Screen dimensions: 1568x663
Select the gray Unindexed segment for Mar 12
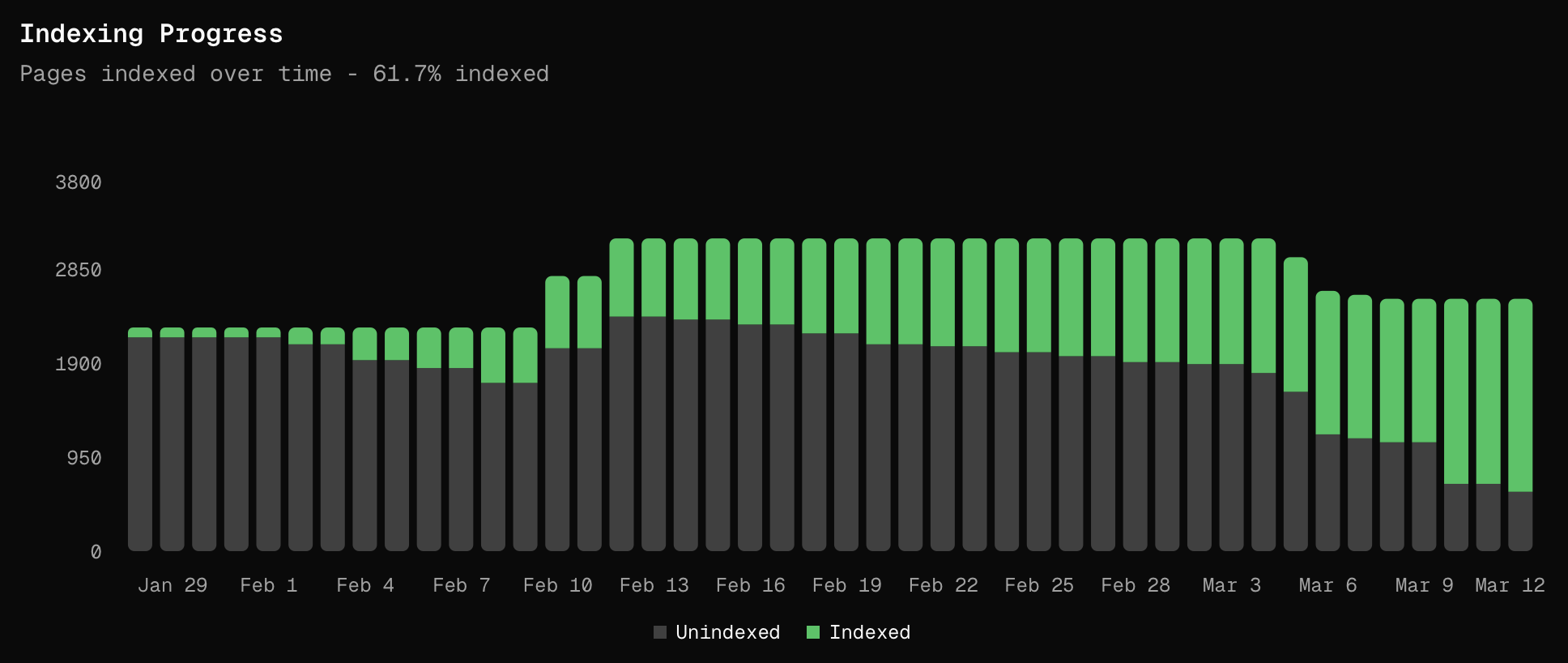(1520, 521)
